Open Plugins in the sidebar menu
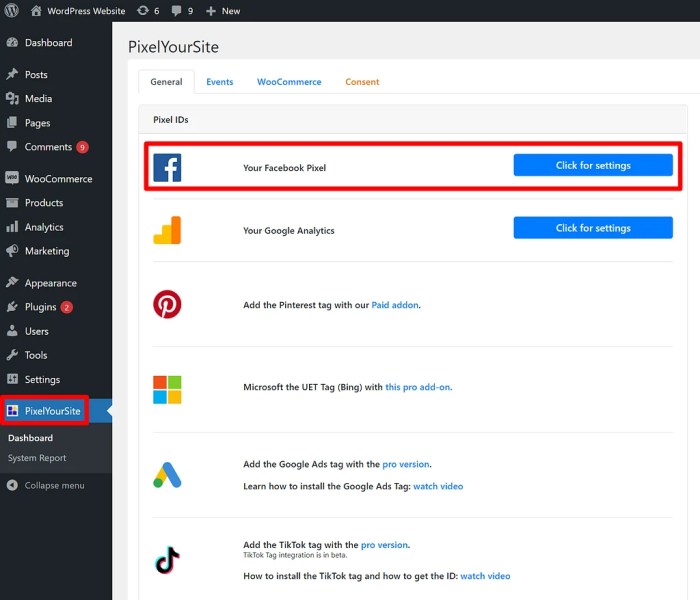The width and height of the screenshot is (700, 600). pyautogui.click(x=40, y=307)
